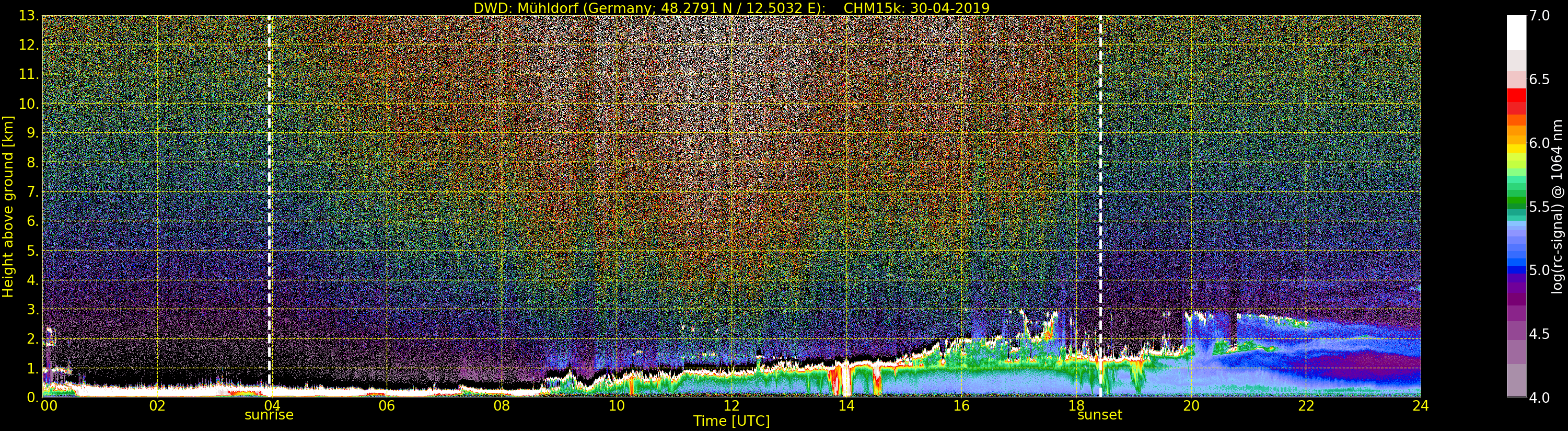Click the colorbar tick value 4.0
Image resolution: width=1568 pixels, height=431 pixels.
point(1540,398)
